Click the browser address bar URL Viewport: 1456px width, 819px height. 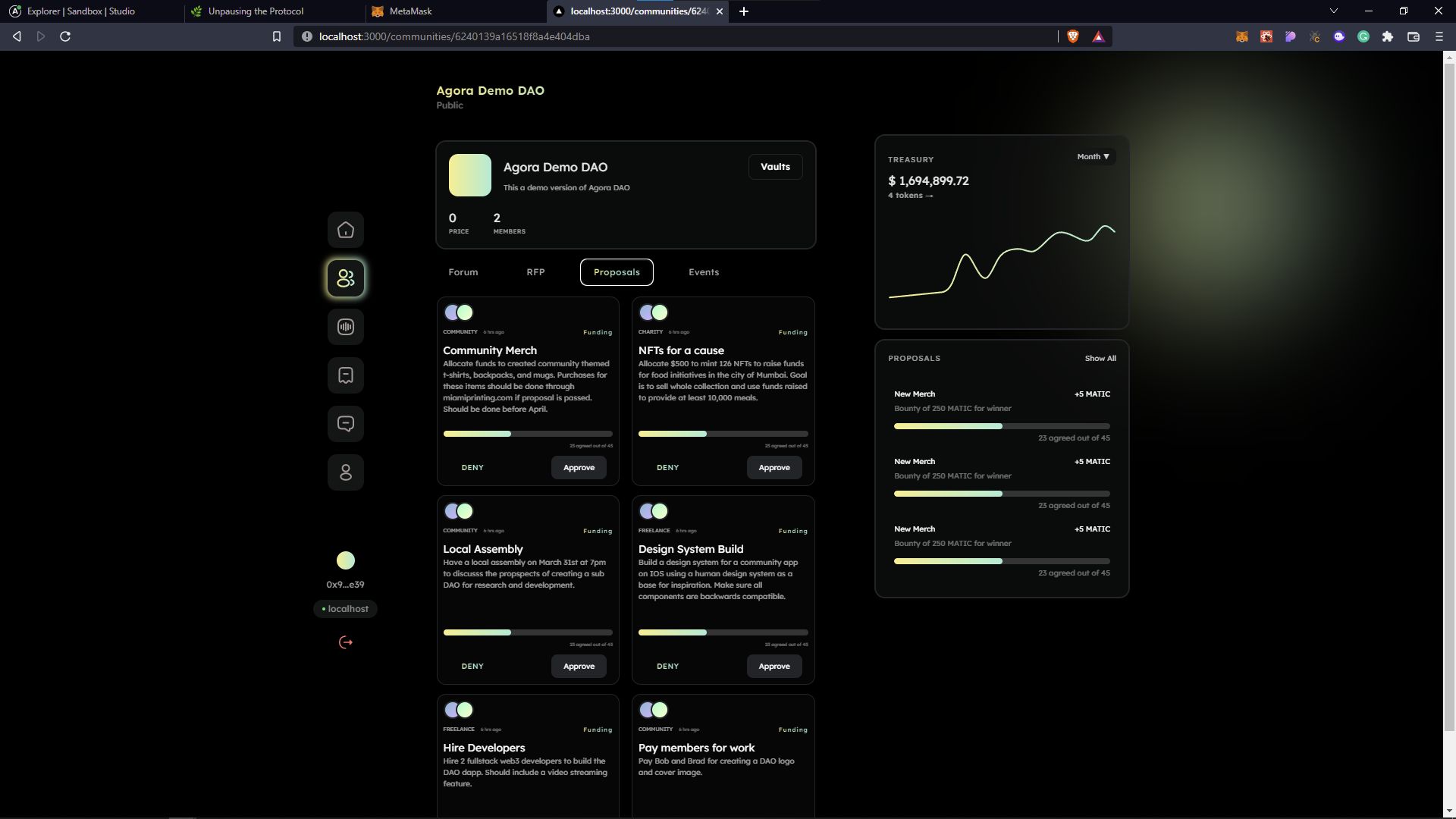pyautogui.click(x=454, y=36)
